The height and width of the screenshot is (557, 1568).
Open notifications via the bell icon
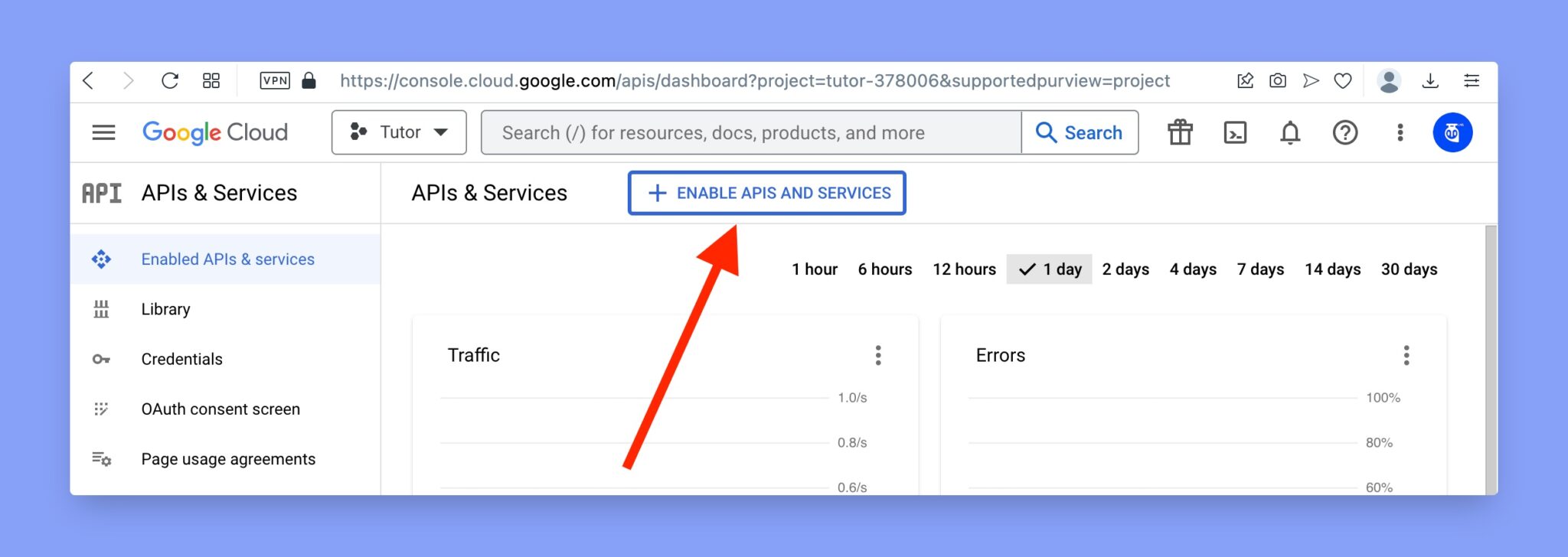(x=1289, y=132)
